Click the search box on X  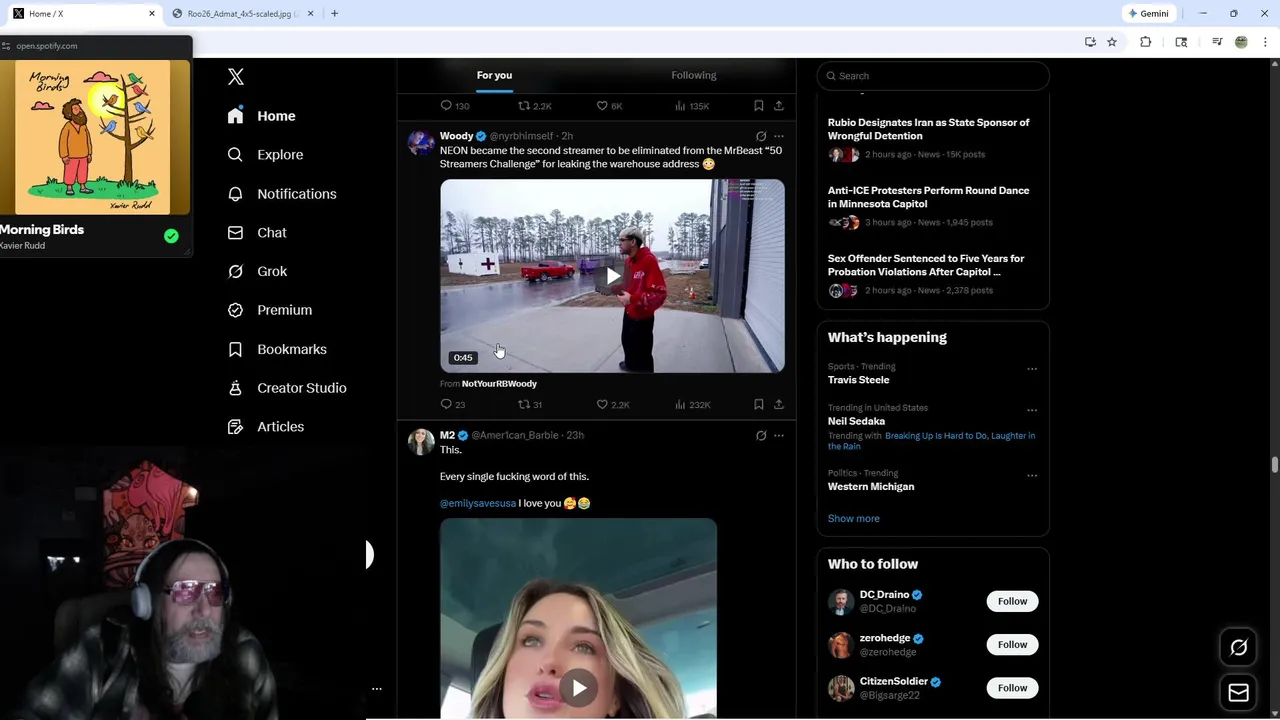[x=933, y=76]
